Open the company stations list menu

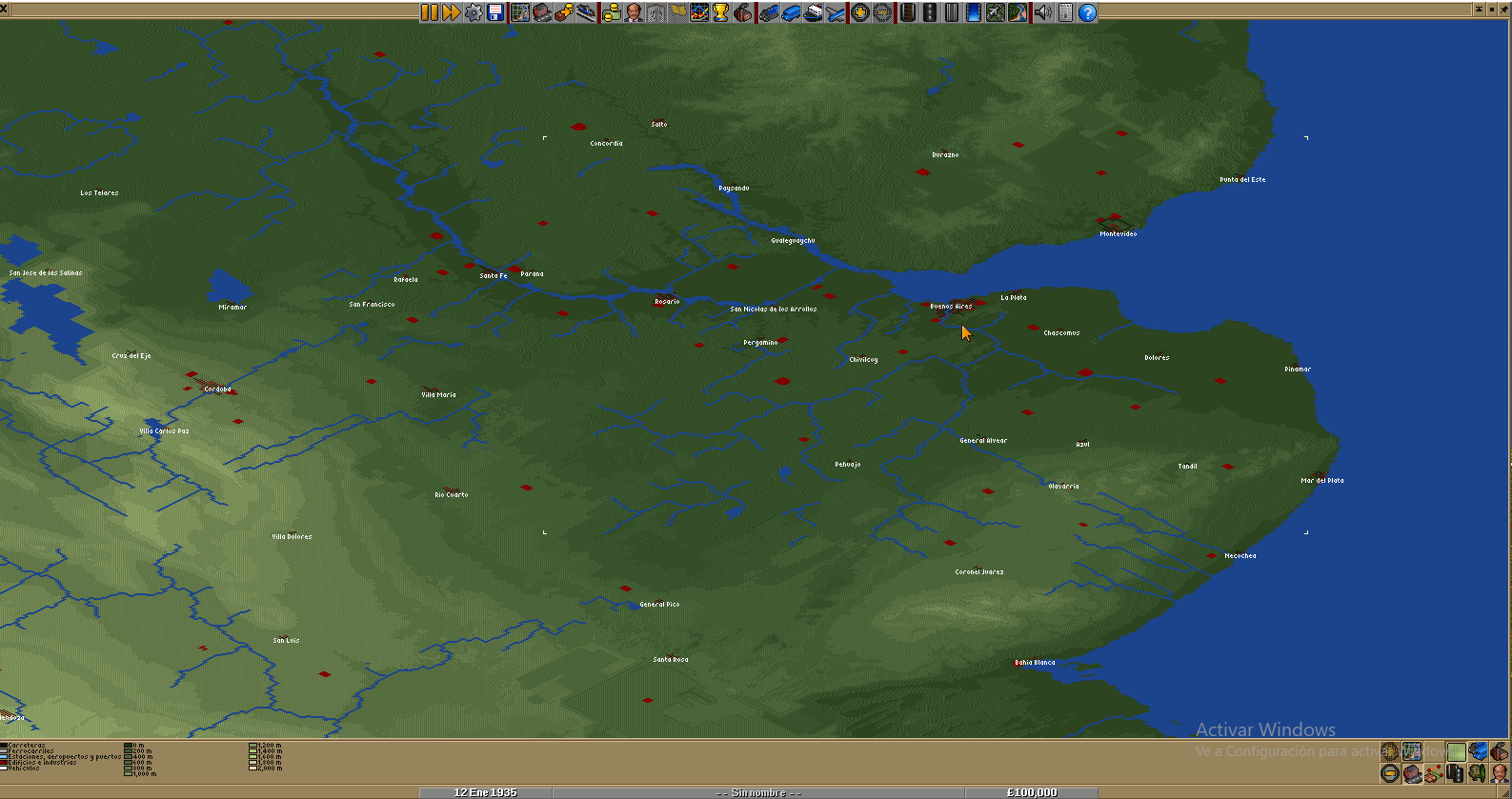(586, 12)
